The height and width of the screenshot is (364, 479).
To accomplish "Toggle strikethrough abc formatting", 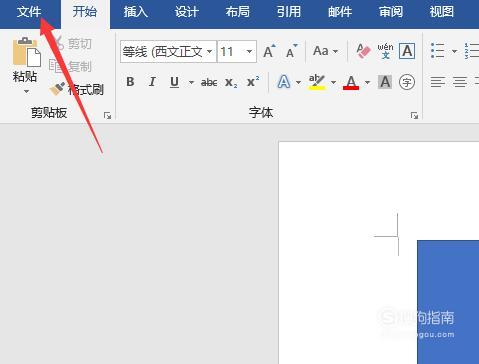I will click(x=209, y=82).
